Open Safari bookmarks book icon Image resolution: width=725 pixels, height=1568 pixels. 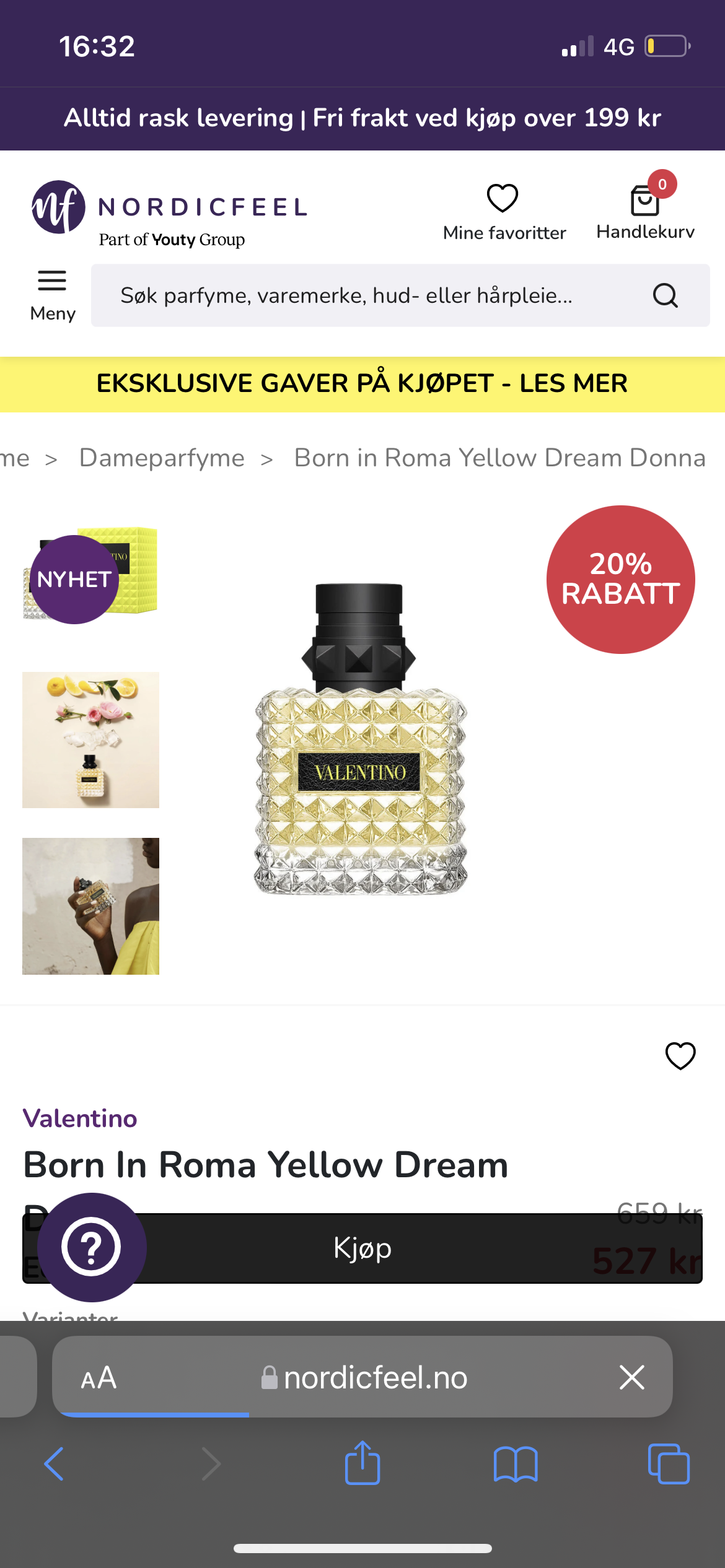pyautogui.click(x=516, y=1464)
